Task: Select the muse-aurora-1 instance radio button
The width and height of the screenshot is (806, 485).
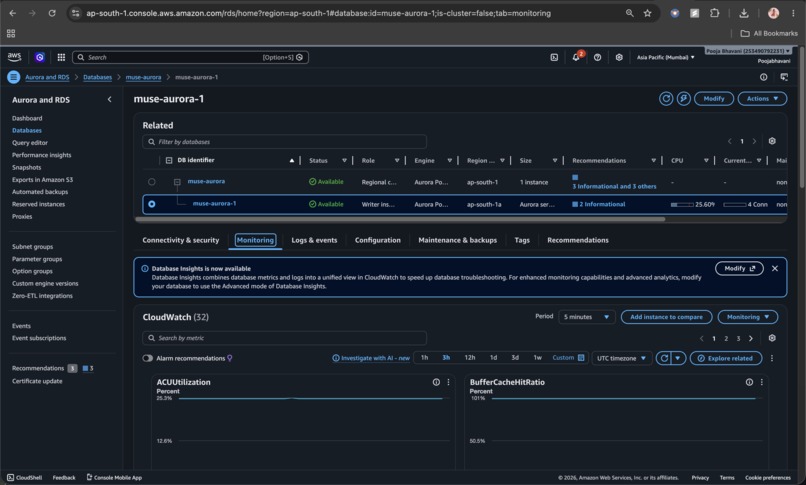Action: coord(152,204)
